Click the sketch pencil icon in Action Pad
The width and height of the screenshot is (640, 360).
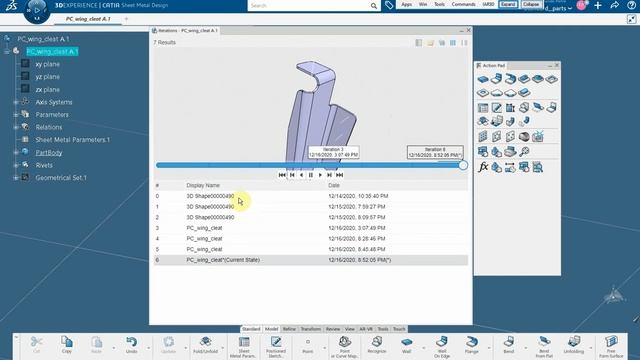pyautogui.click(x=497, y=108)
